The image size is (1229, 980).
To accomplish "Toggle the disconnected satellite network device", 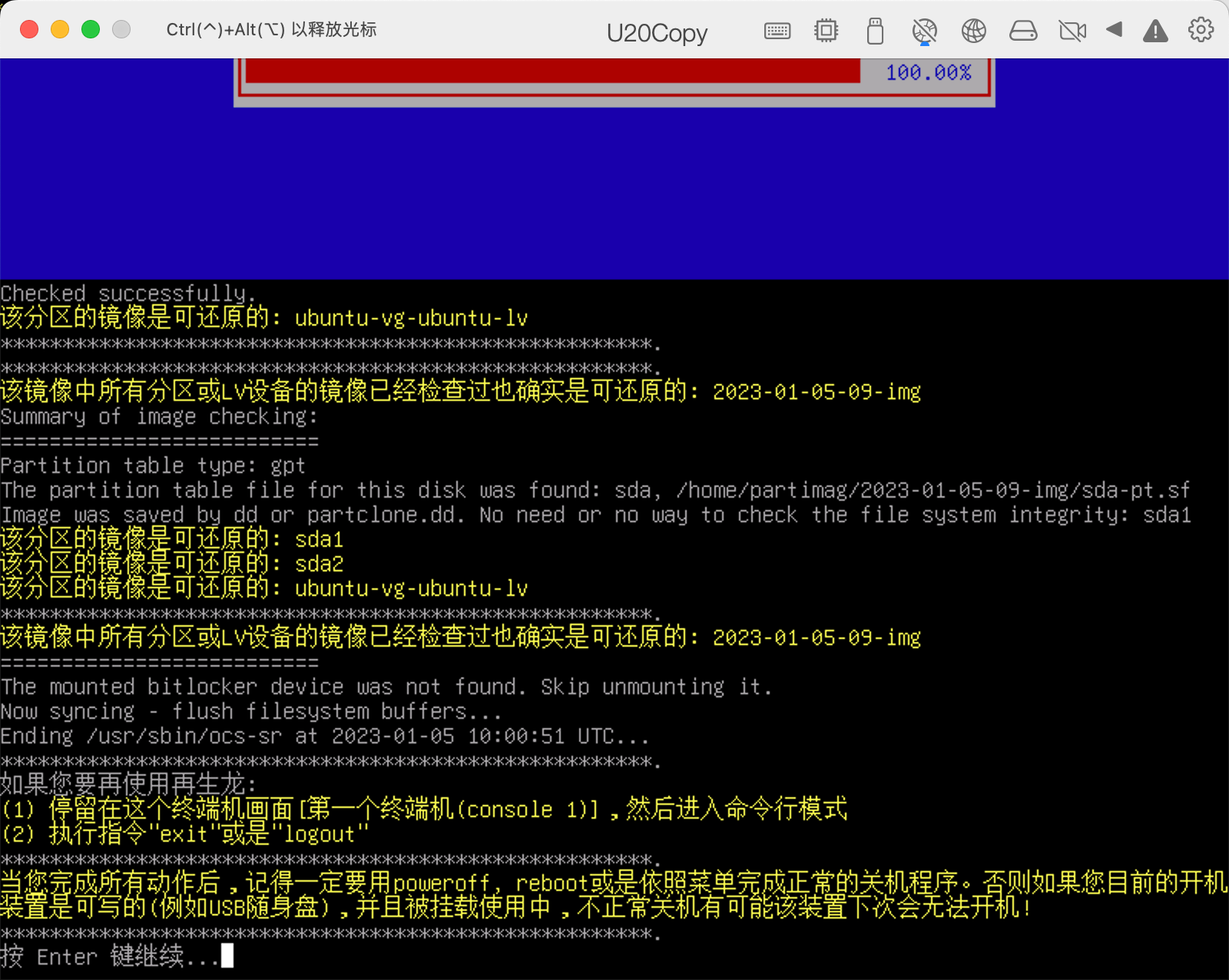I will click(x=924, y=31).
